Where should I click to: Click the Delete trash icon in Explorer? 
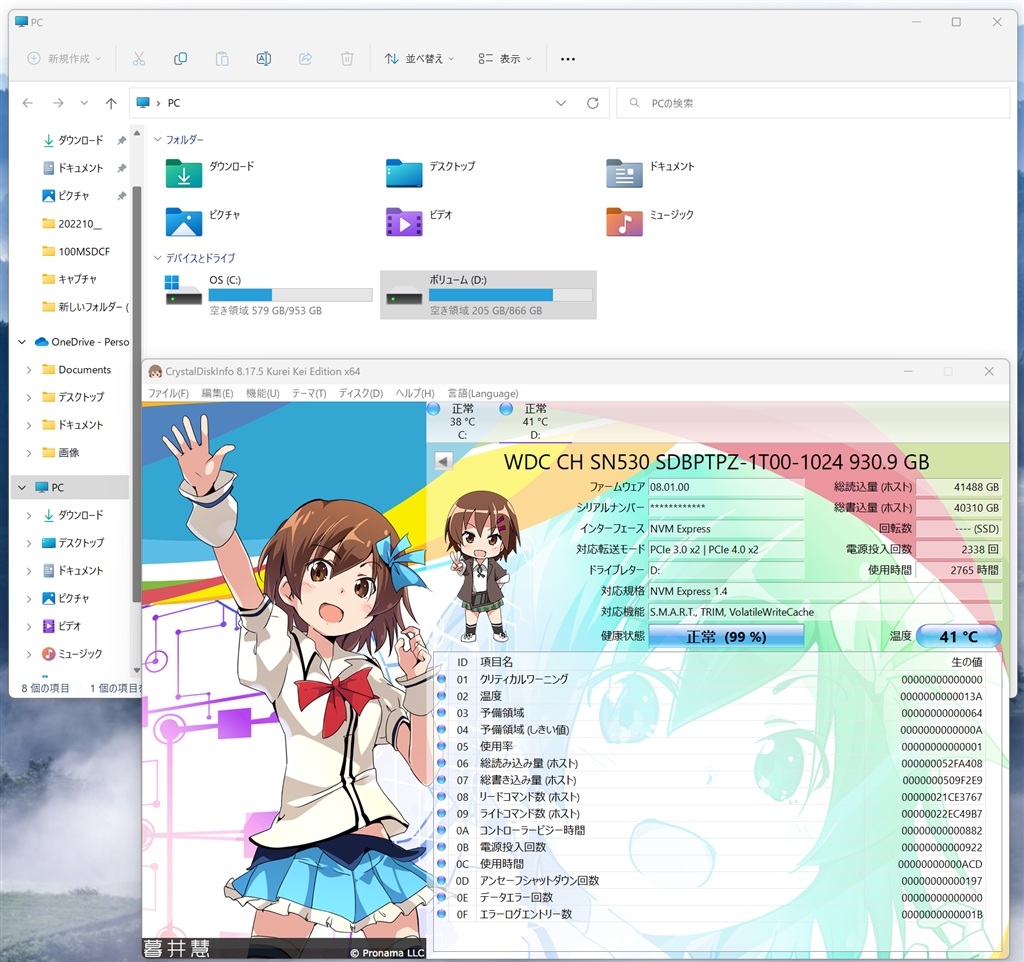point(347,59)
